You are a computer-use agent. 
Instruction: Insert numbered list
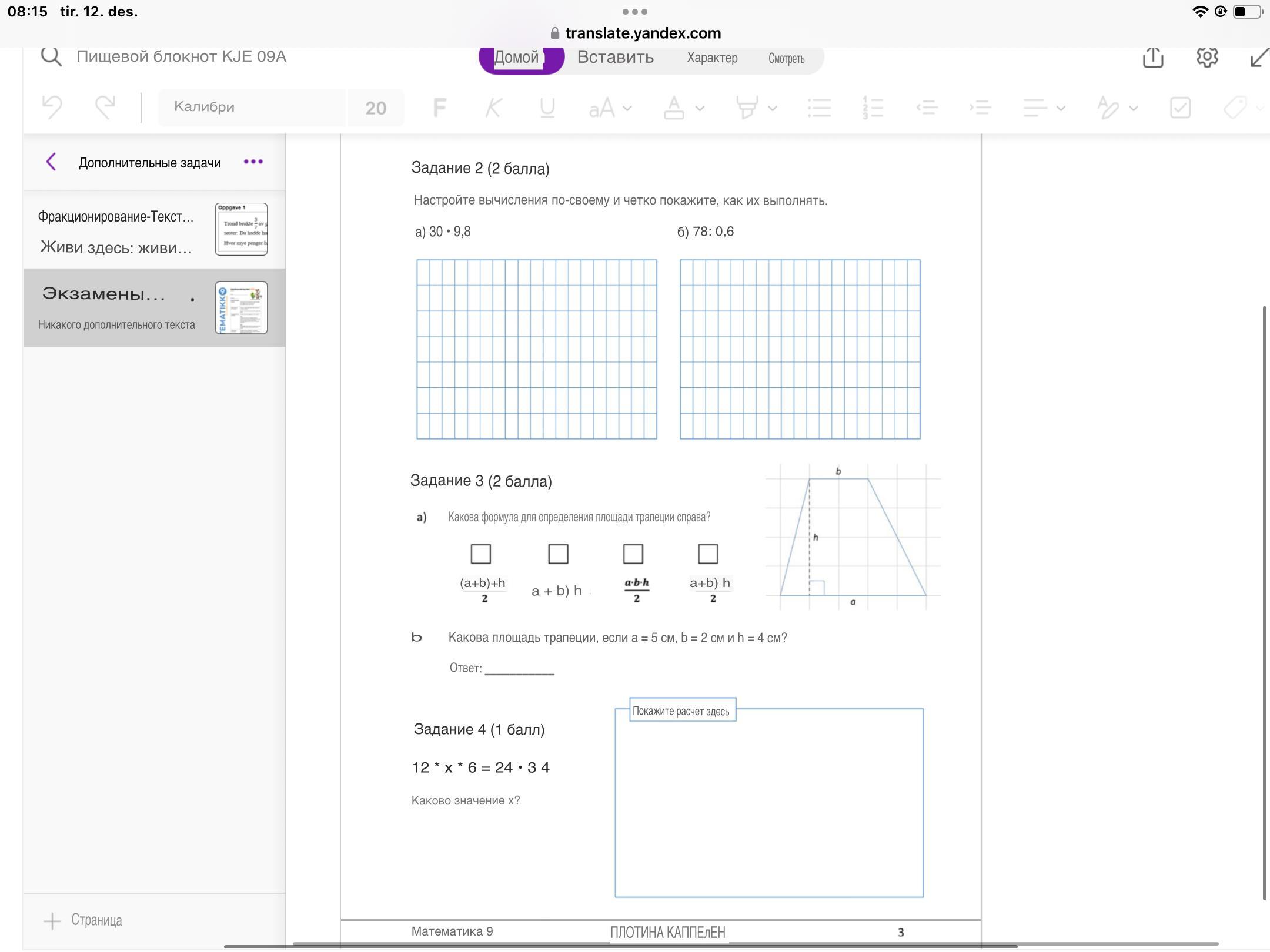tap(873, 108)
